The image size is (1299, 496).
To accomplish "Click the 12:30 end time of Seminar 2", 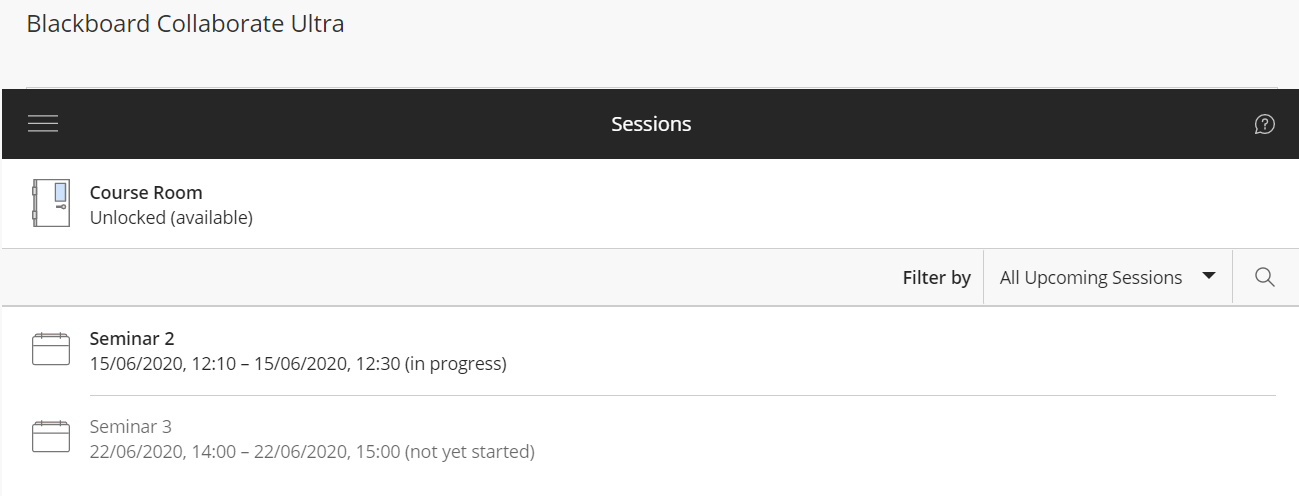I will coord(378,364).
